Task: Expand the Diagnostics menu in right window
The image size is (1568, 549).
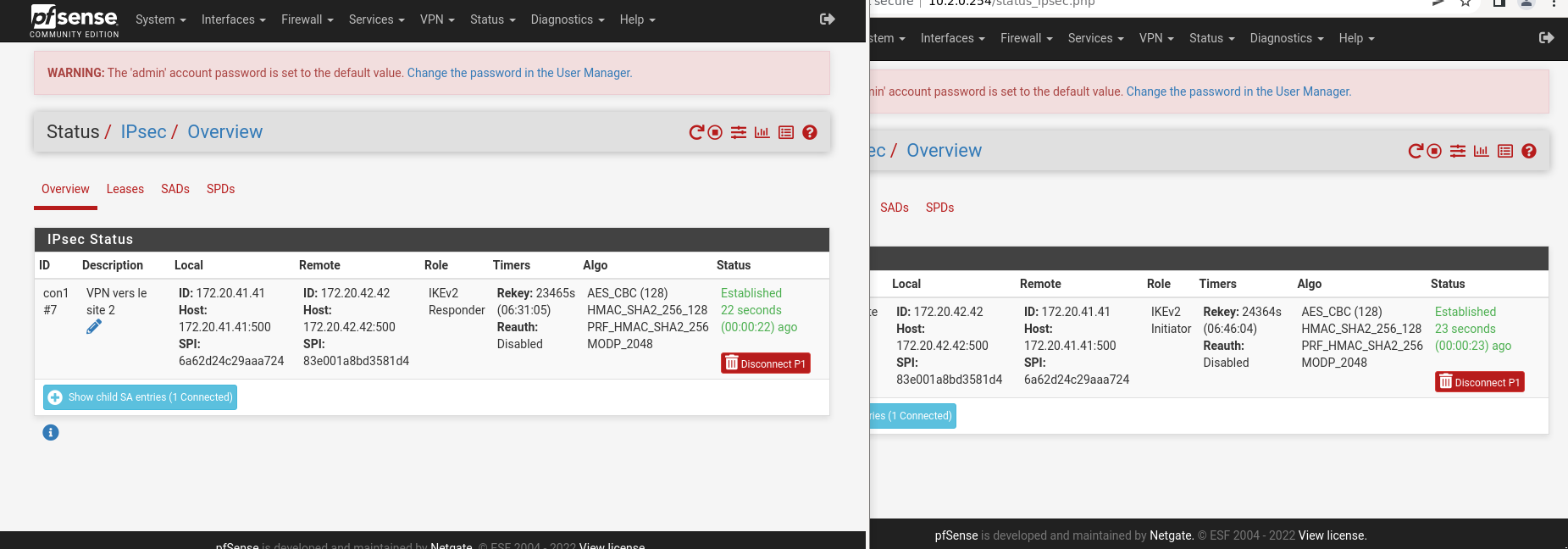Action: [1286, 38]
